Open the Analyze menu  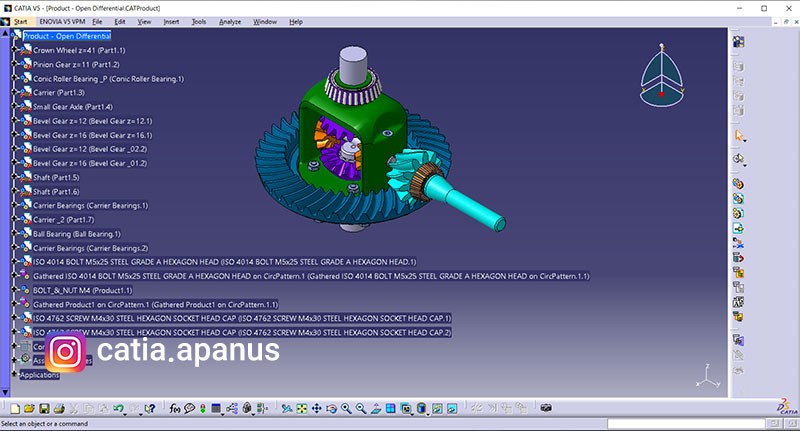click(x=230, y=21)
